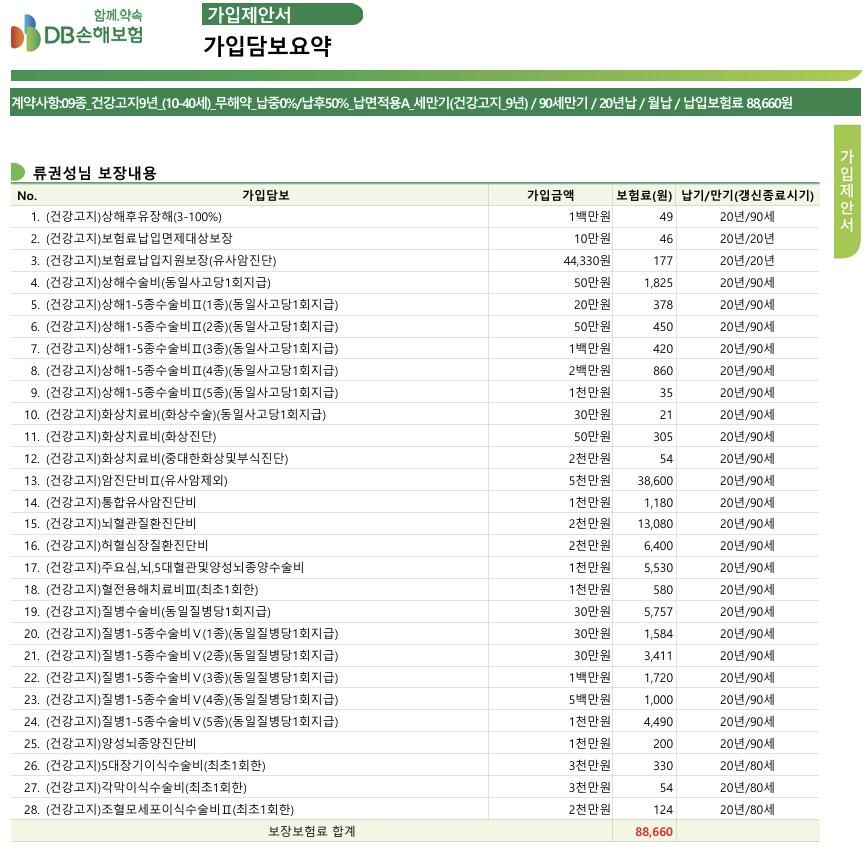Select row 1 상해후유장해(3-100%)

point(134,217)
